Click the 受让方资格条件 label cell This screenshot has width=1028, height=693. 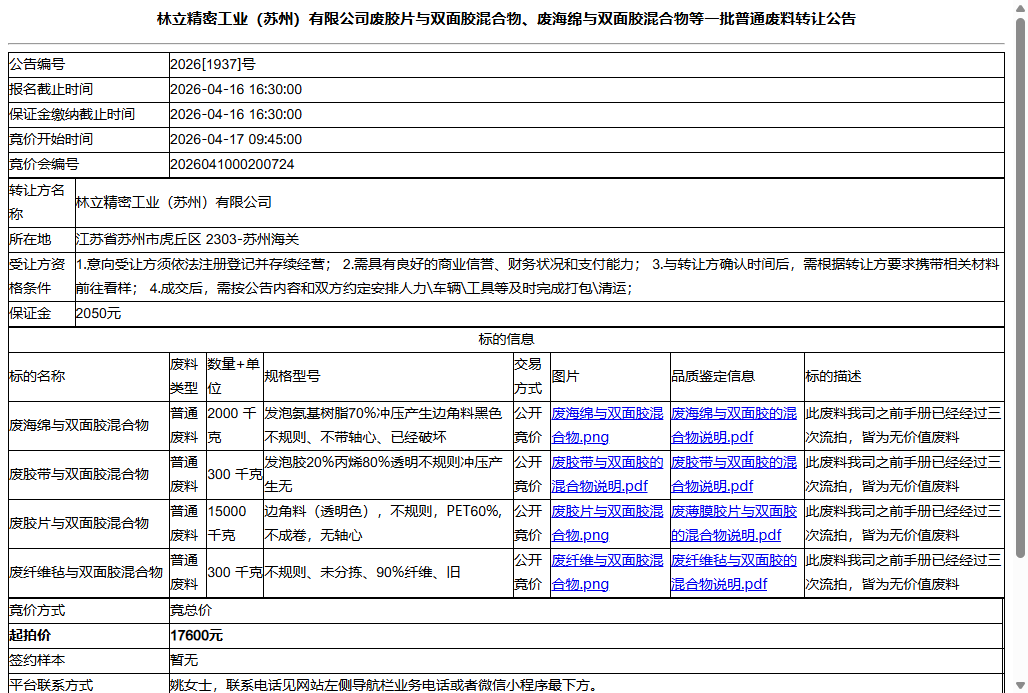pos(41,277)
